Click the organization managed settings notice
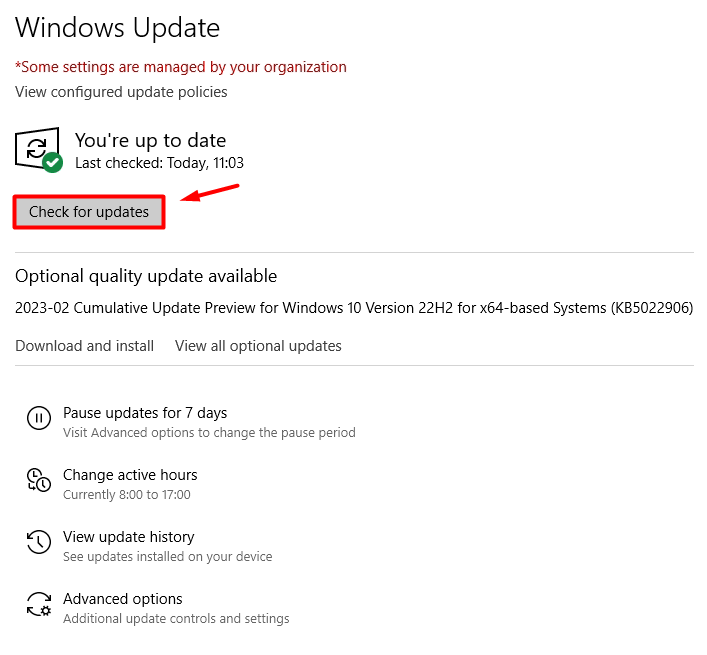707x655 pixels. pos(180,67)
